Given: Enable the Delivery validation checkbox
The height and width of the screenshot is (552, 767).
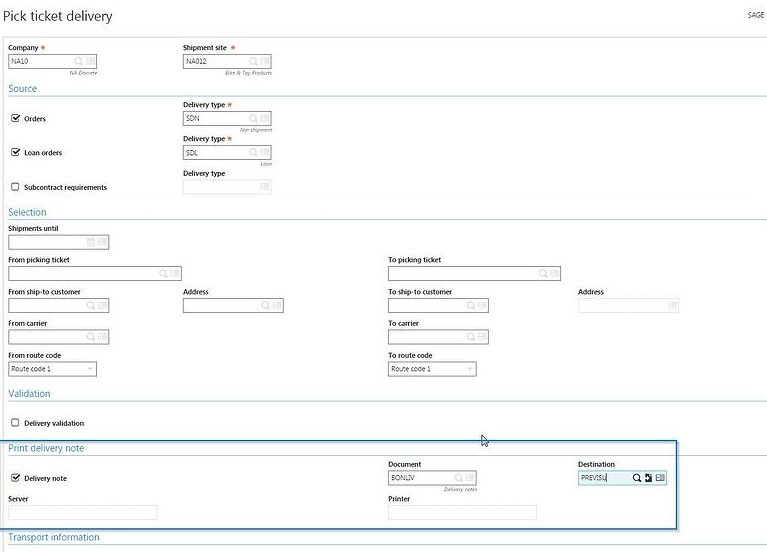Looking at the screenshot, I should tap(15, 423).
